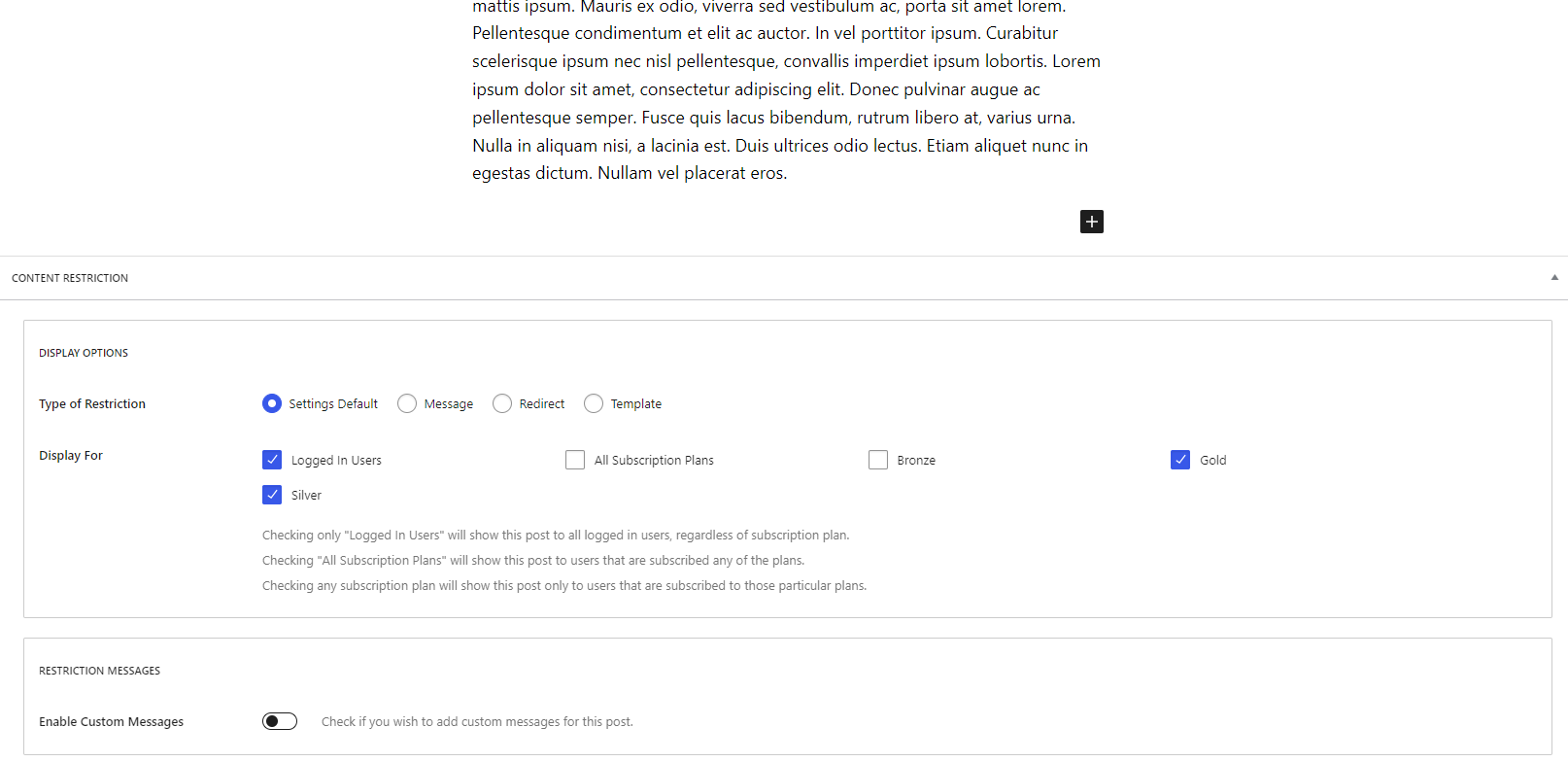Image resolution: width=1568 pixels, height=762 pixels.
Task: Uncheck the Silver plan checkbox
Action: coord(272,495)
